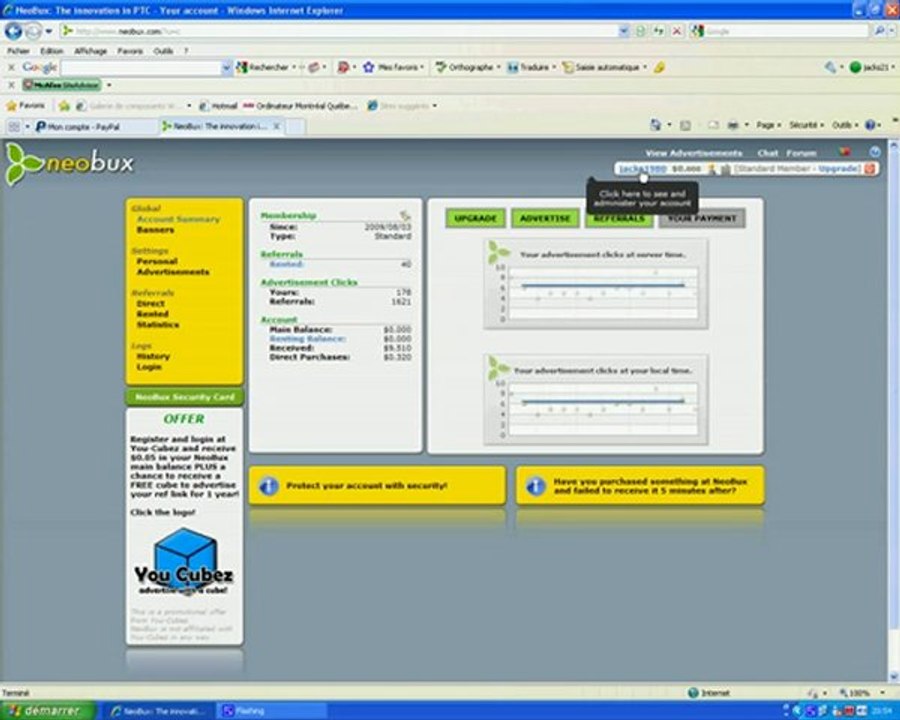Open the address bar history dropdown arrow
The height and width of the screenshot is (720, 900).
point(623,31)
